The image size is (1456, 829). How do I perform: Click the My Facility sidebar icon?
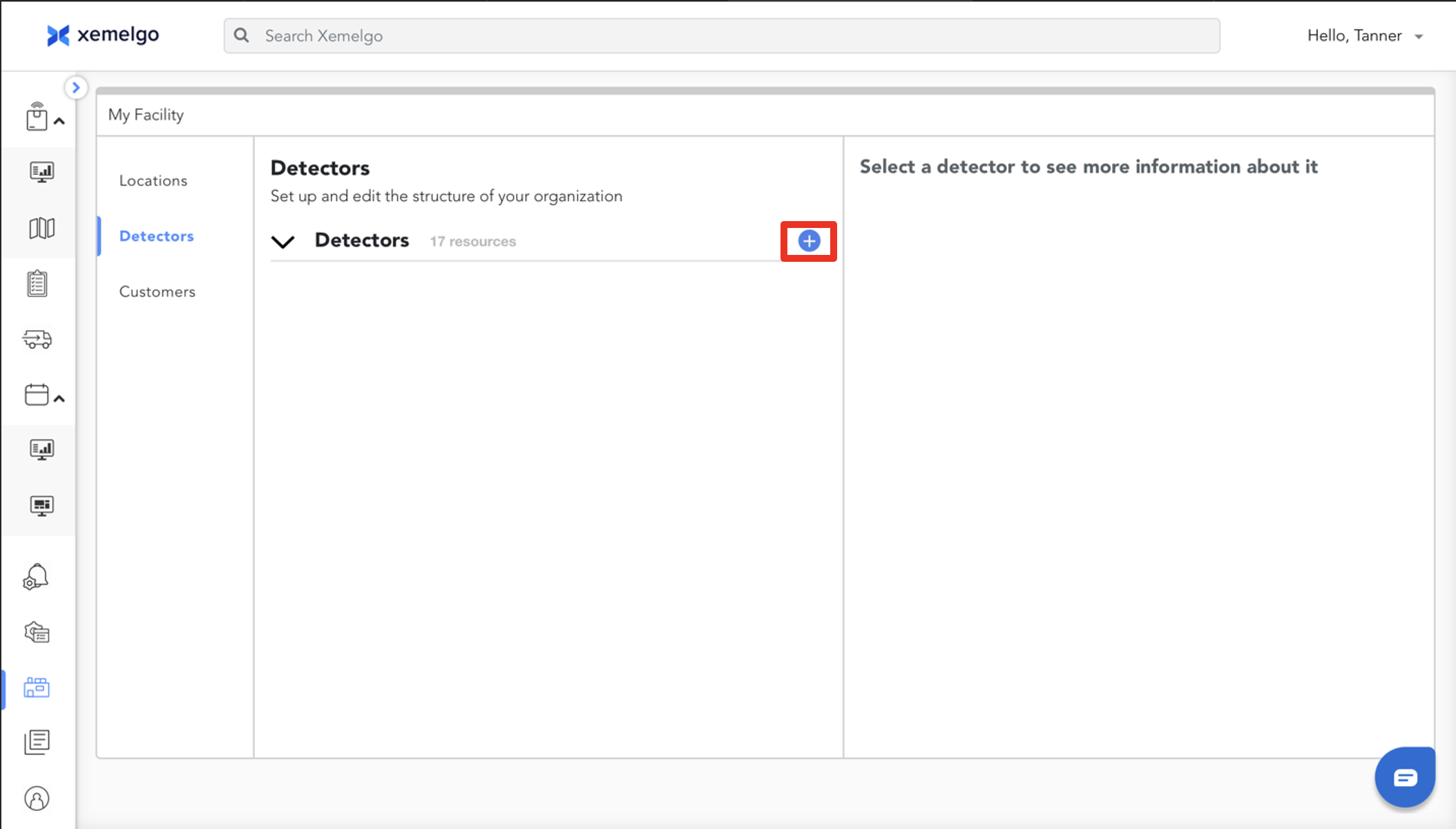point(37,687)
